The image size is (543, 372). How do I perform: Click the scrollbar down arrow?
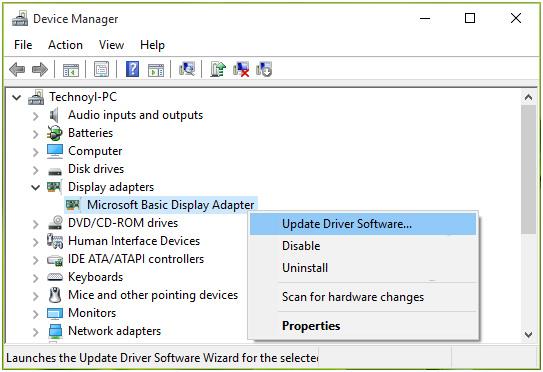pos(528,335)
